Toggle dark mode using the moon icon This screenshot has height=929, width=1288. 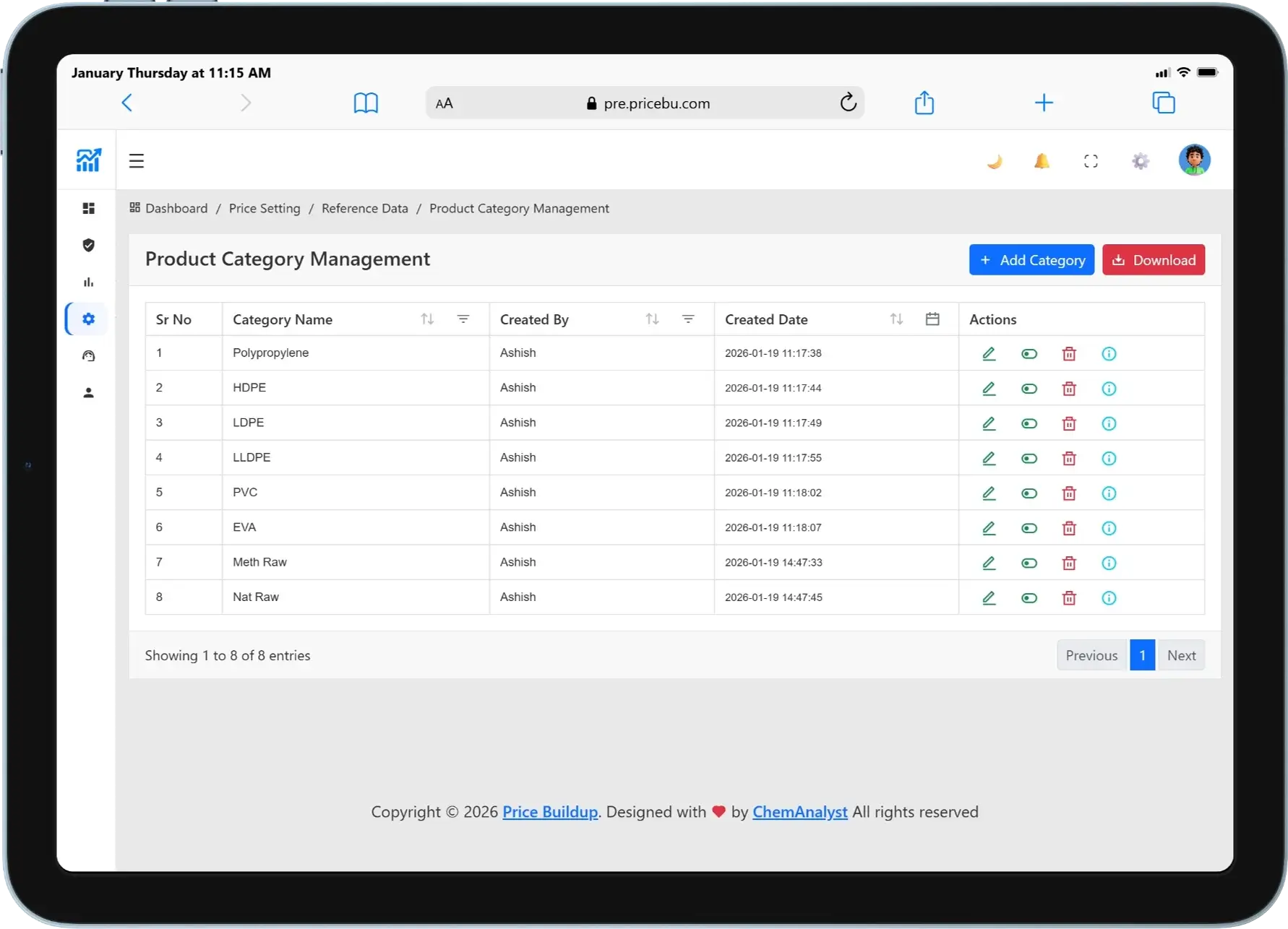[995, 160]
